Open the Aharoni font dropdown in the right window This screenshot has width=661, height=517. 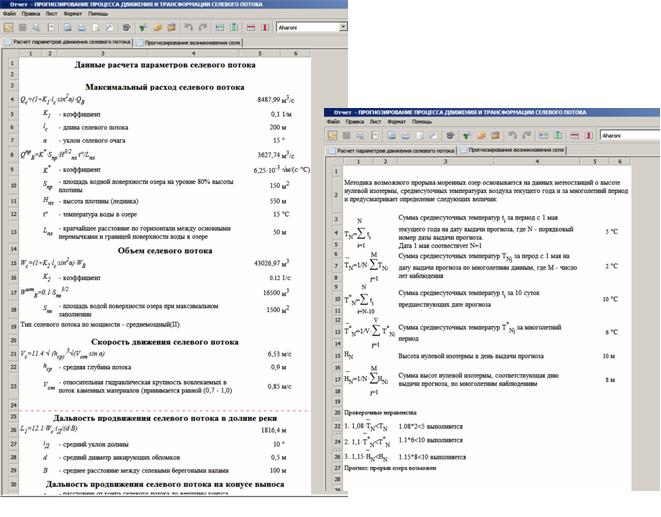pos(628,134)
